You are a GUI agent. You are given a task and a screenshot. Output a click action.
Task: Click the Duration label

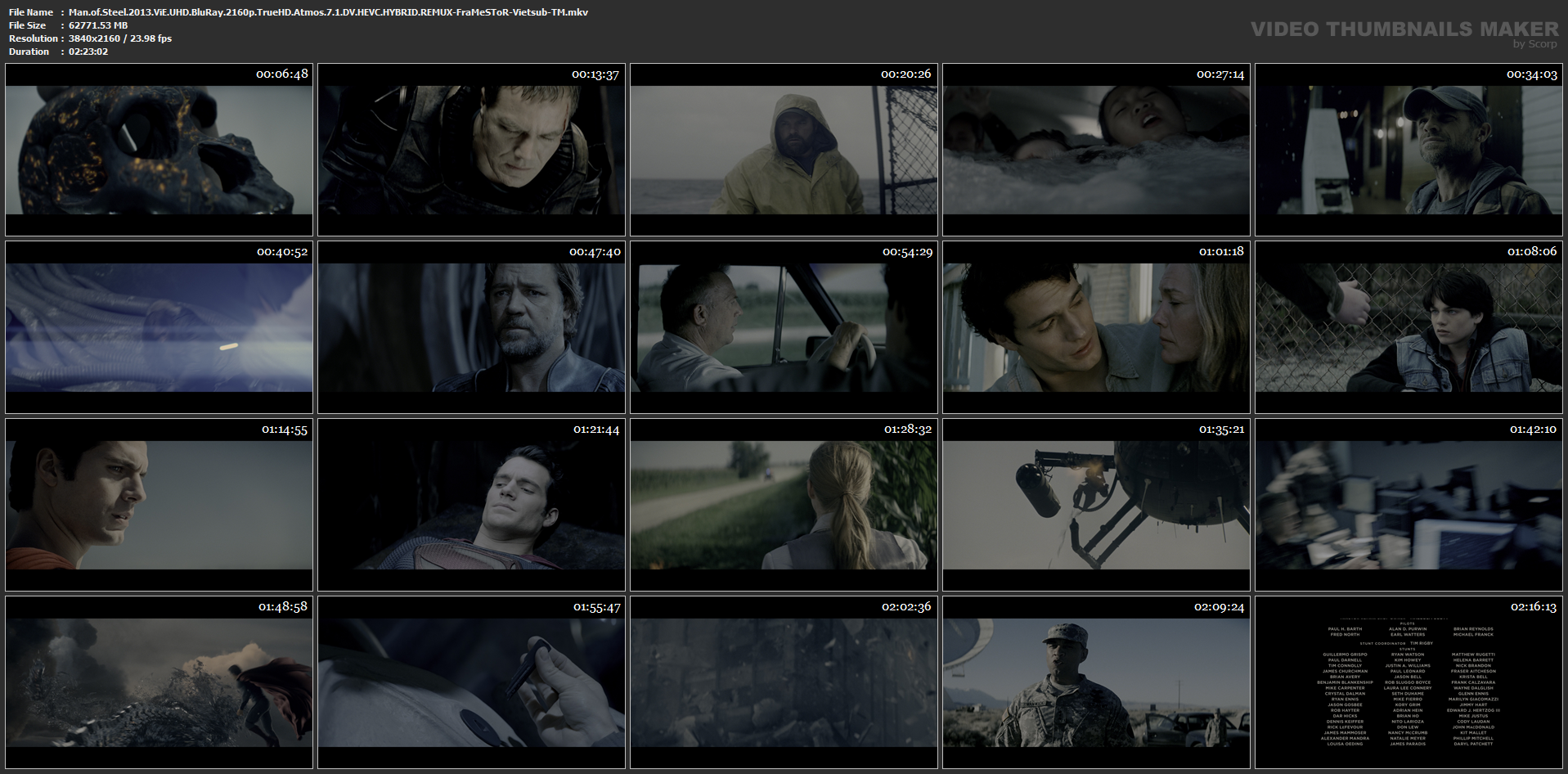point(29,52)
